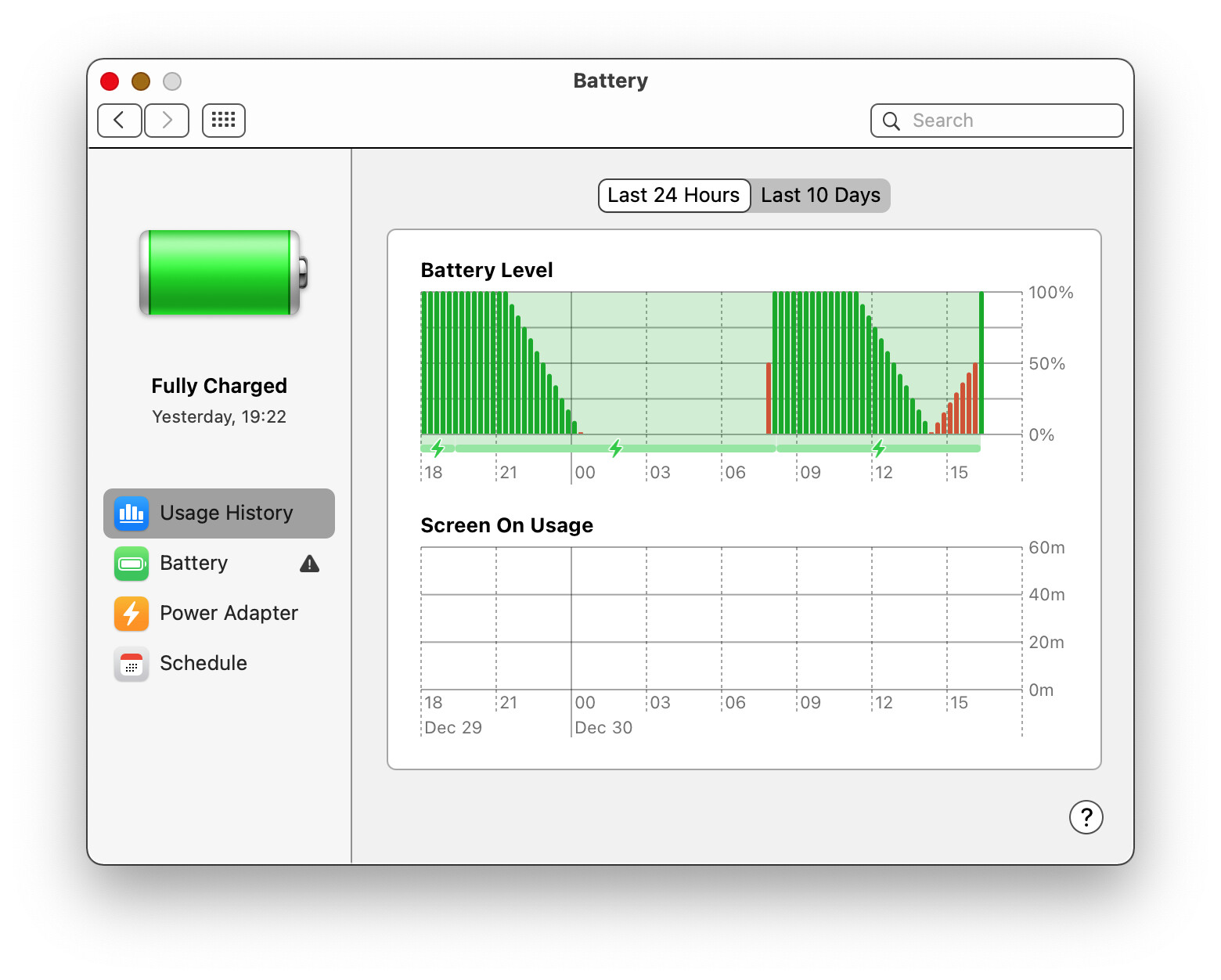Open the Power Adapter settings pane

(229, 614)
